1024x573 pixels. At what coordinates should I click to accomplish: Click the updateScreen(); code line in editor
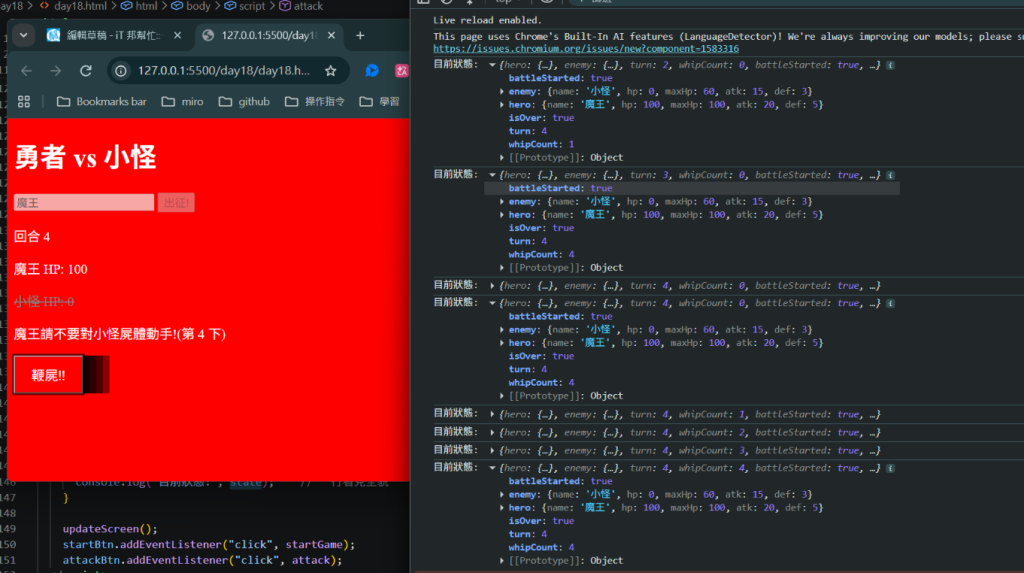(x=110, y=529)
